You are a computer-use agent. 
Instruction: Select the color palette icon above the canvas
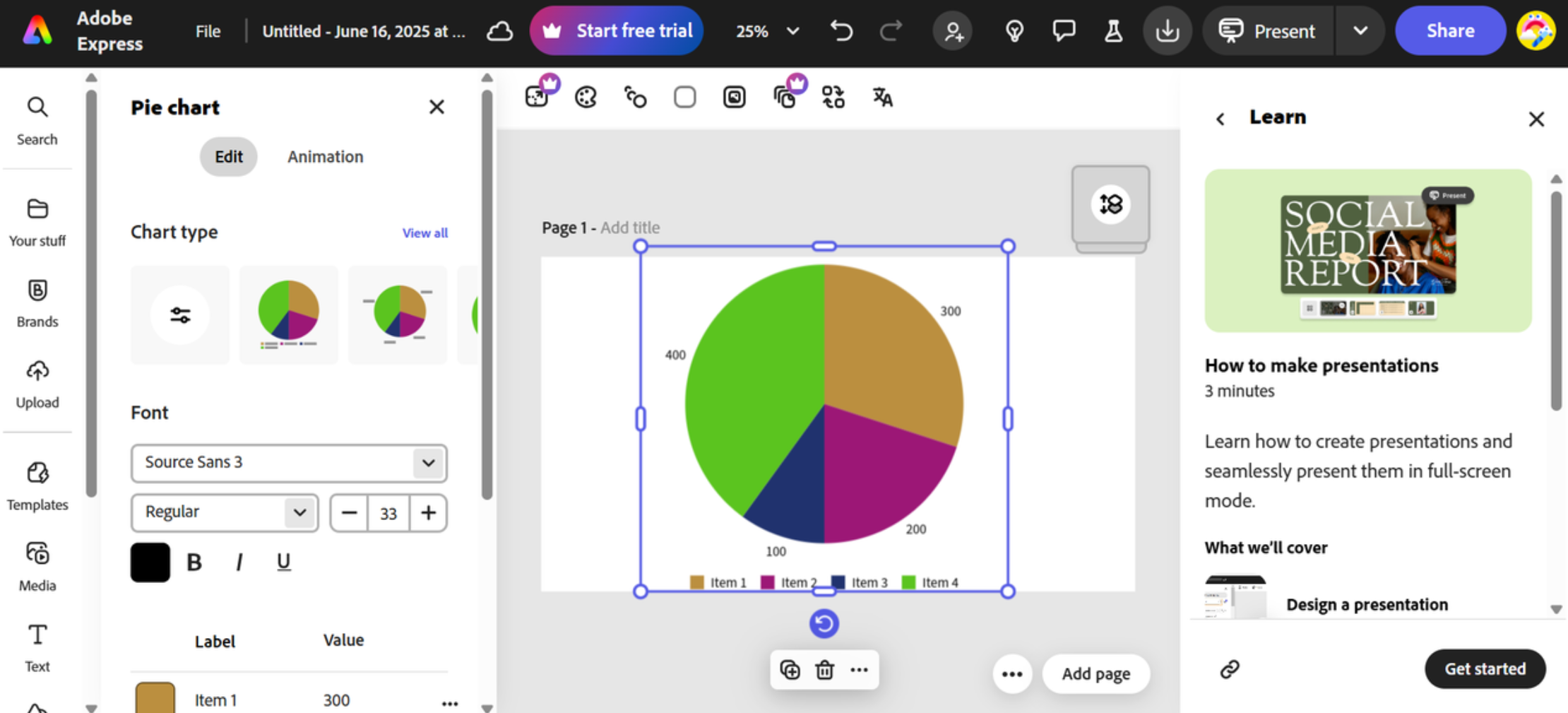[586, 97]
